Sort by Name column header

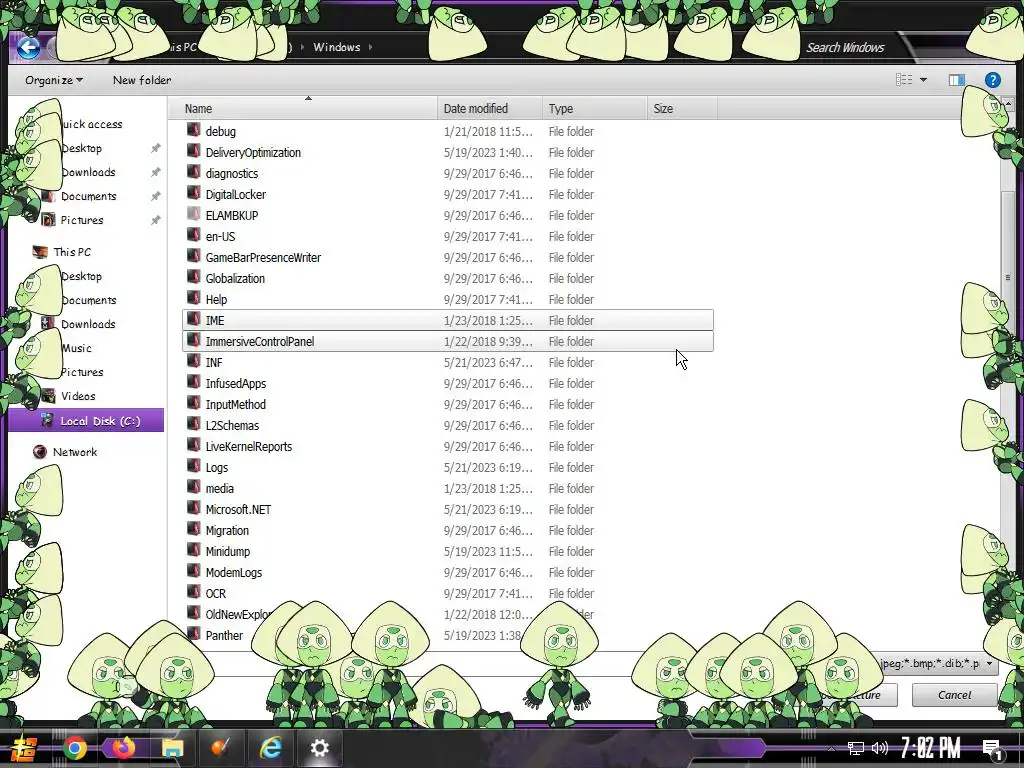(x=302, y=108)
